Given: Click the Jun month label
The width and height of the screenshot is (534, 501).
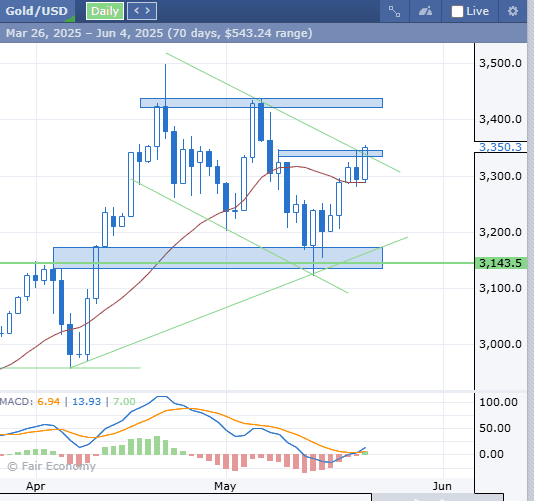Looking at the screenshot, I should click(x=442, y=486).
